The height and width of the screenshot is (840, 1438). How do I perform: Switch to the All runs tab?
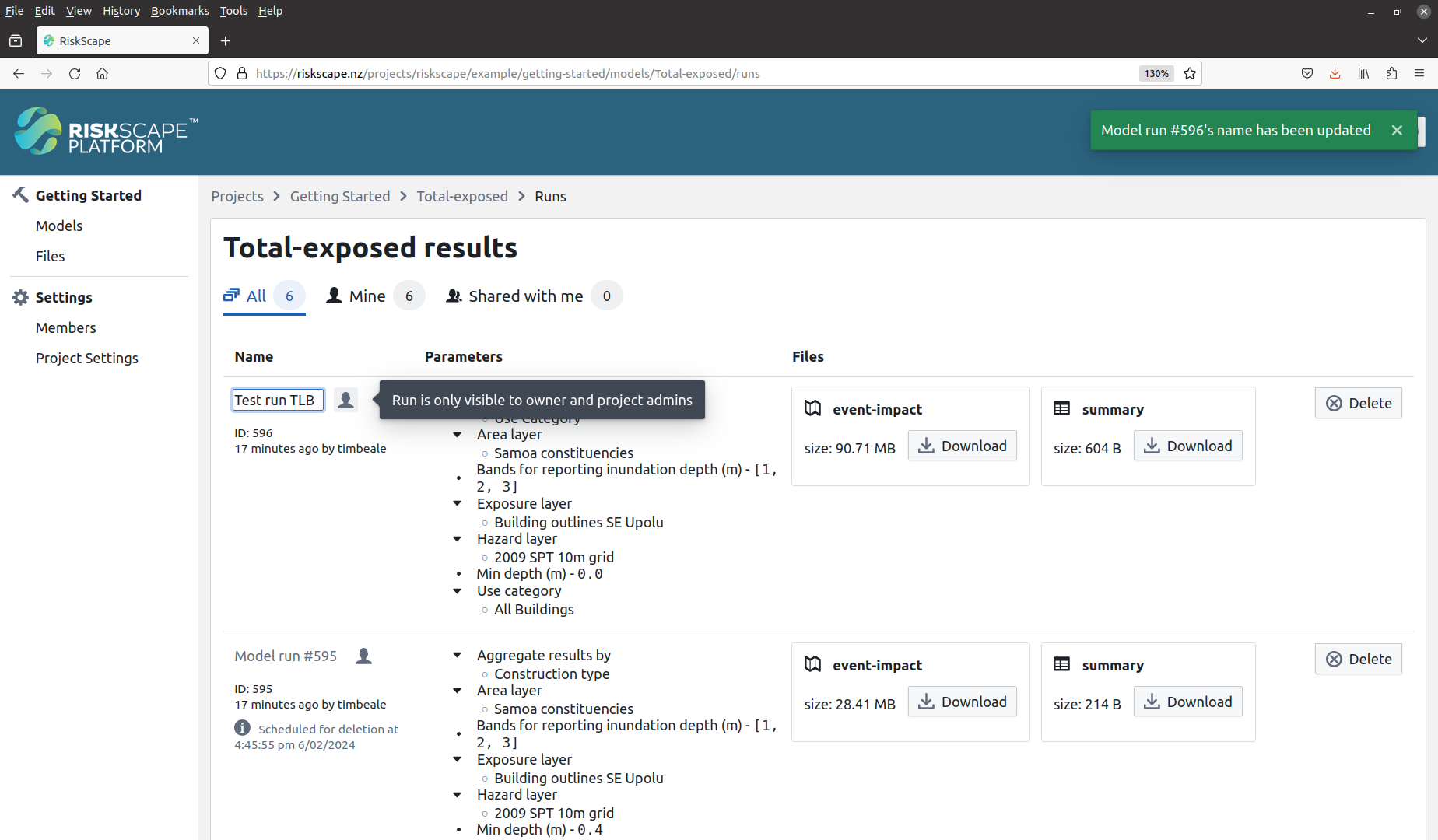click(264, 296)
